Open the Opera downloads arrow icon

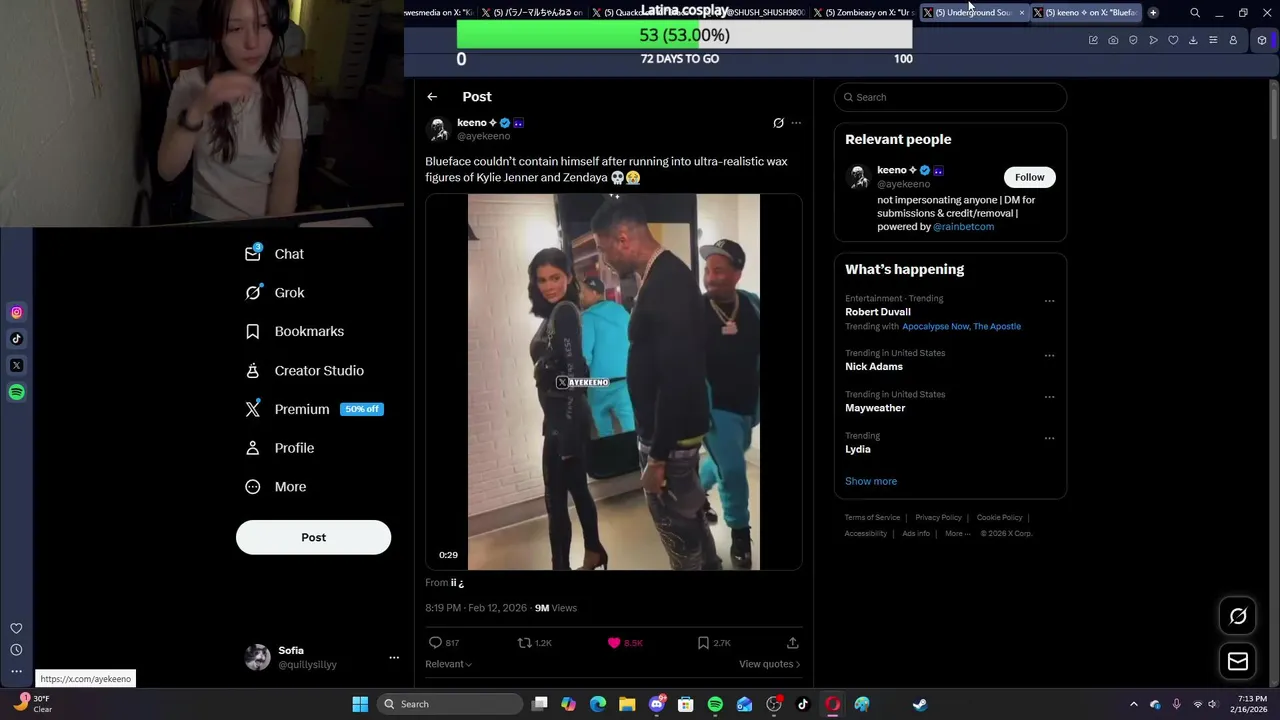[x=1193, y=40]
